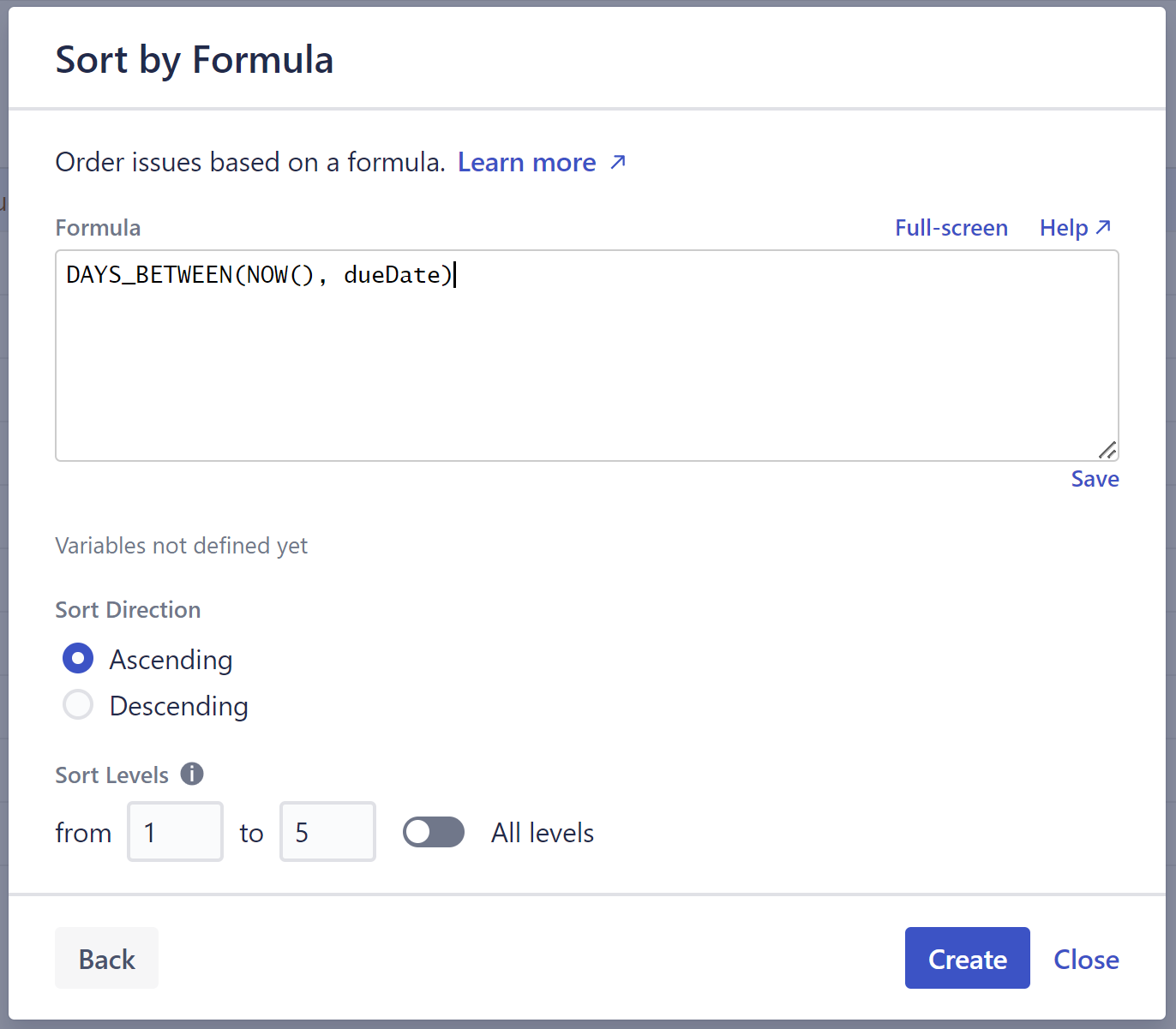Click the 'Variables not defined yet' text
Viewport: 1176px width, 1029px height.
tap(181, 546)
